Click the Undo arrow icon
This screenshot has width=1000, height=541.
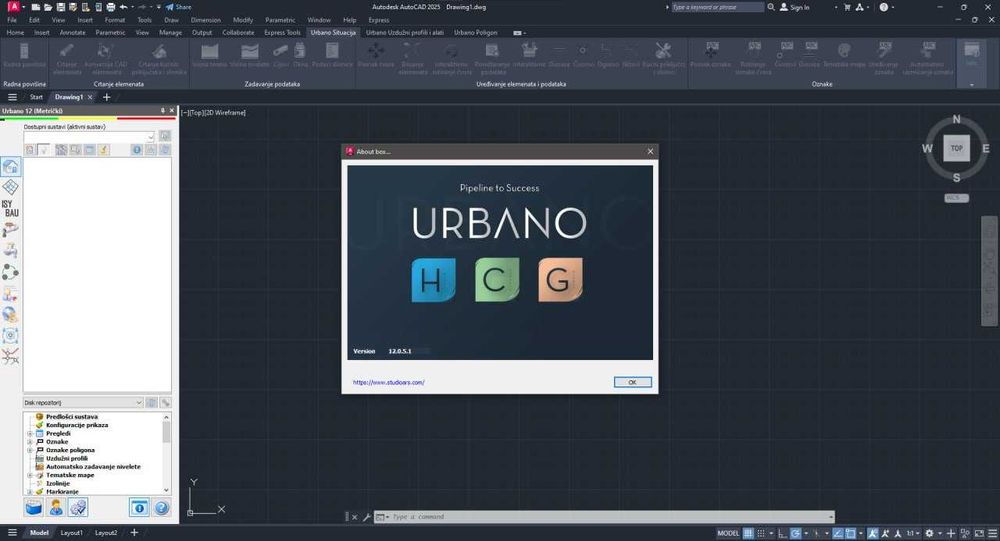click(123, 7)
